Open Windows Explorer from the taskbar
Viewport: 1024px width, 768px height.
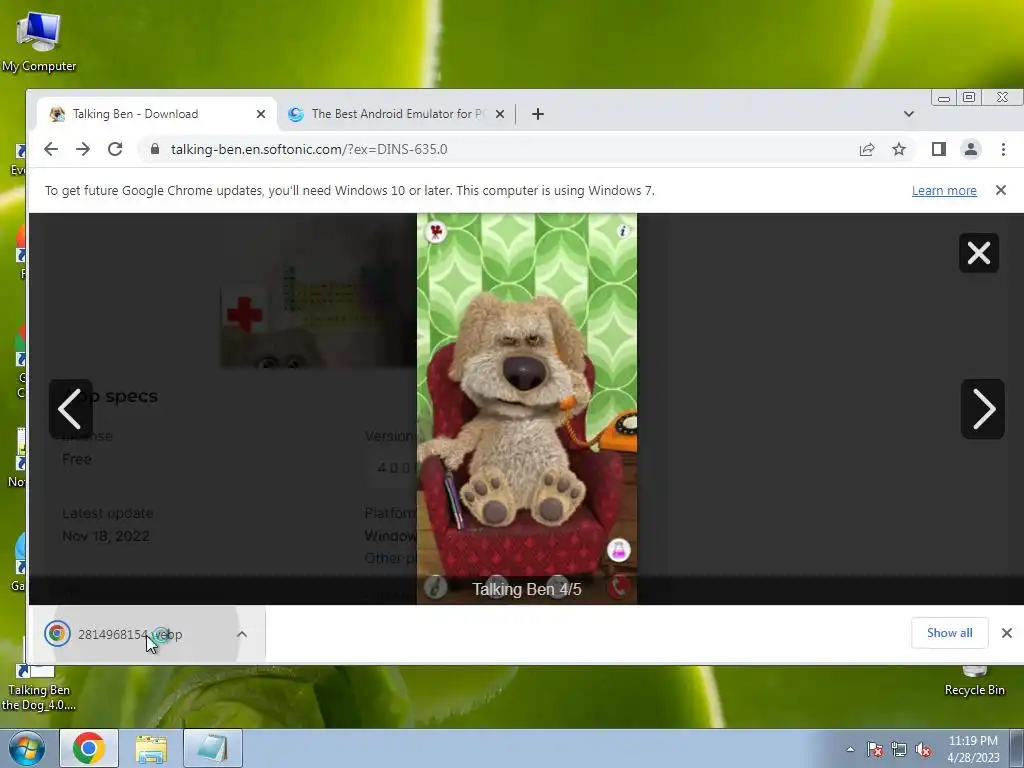(x=151, y=748)
